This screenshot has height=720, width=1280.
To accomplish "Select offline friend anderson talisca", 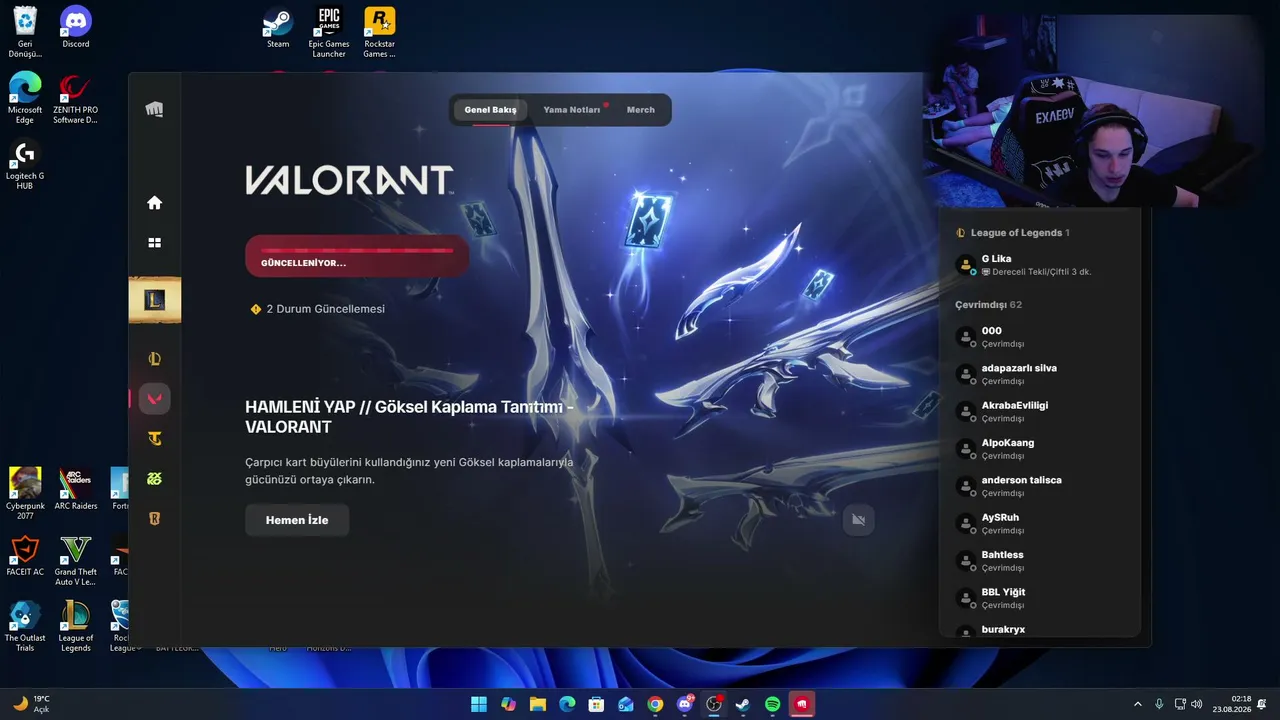I will pyautogui.click(x=1040, y=486).
